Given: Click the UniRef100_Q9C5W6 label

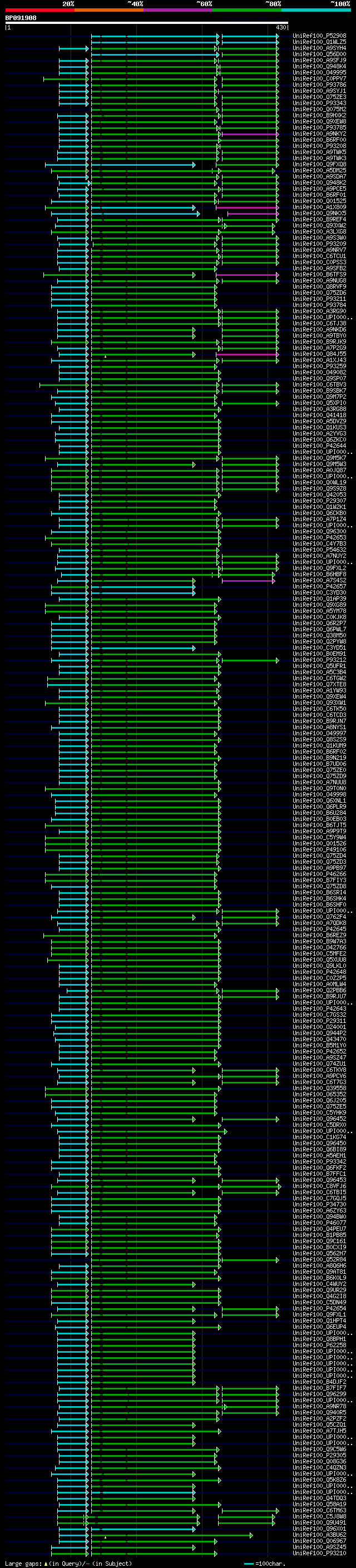Looking at the screenshot, I should click(319, 1449).
